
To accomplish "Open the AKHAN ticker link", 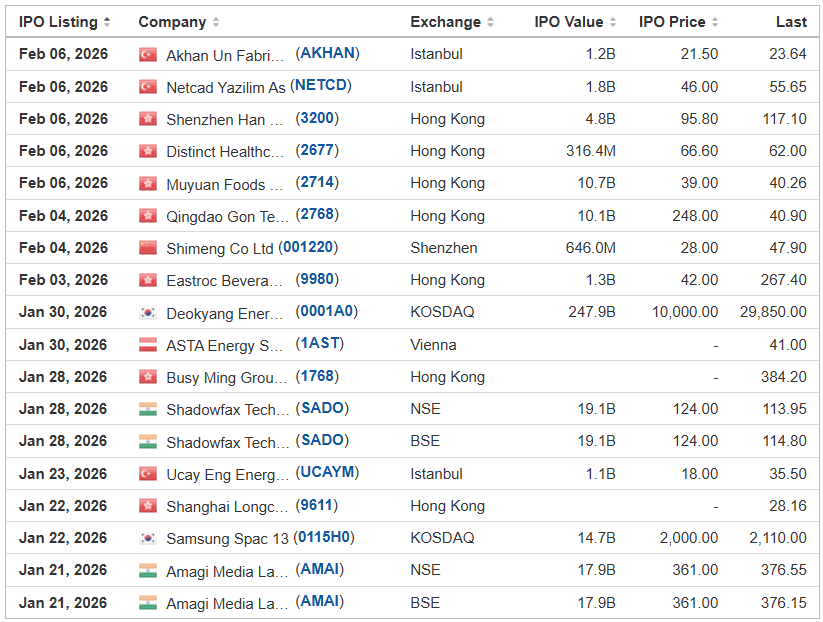I will (x=328, y=53).
